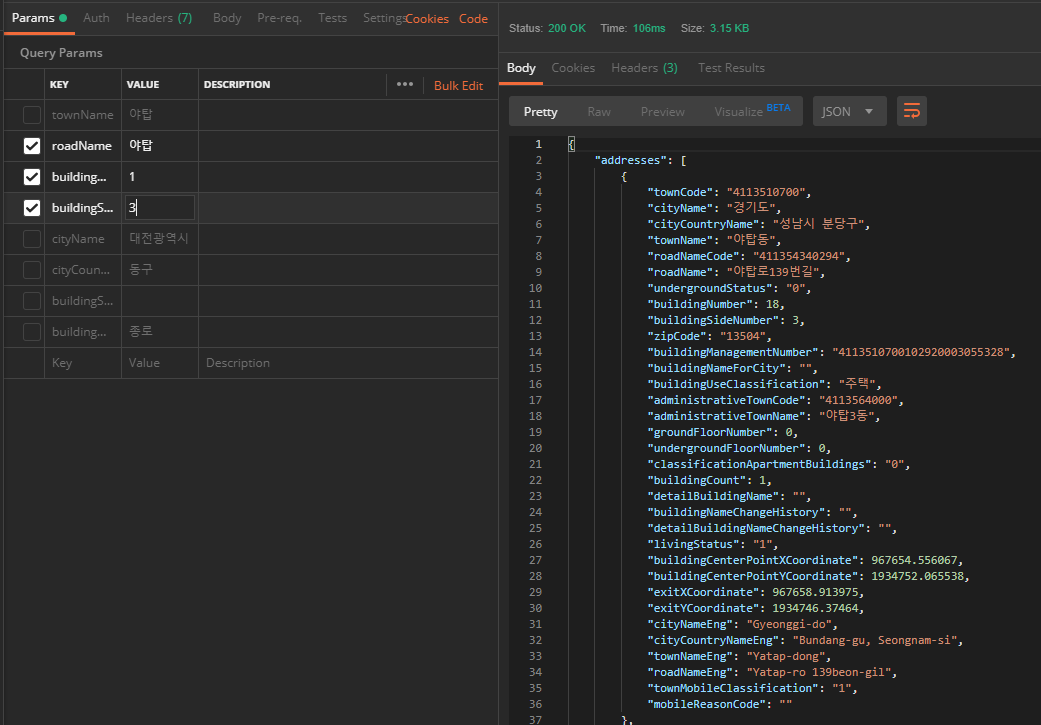Click the 3.15 KB response size

tap(729, 28)
